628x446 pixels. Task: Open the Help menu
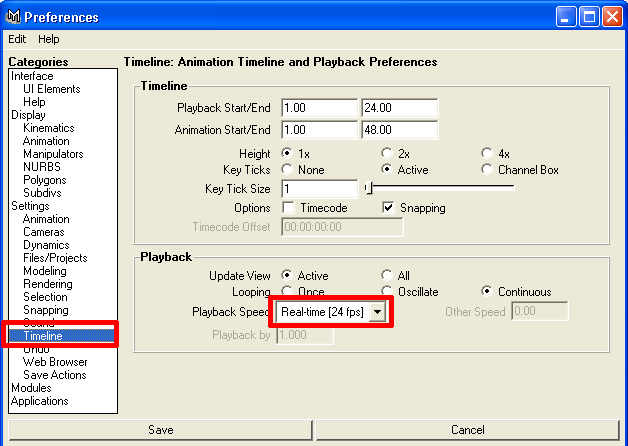tap(49, 39)
